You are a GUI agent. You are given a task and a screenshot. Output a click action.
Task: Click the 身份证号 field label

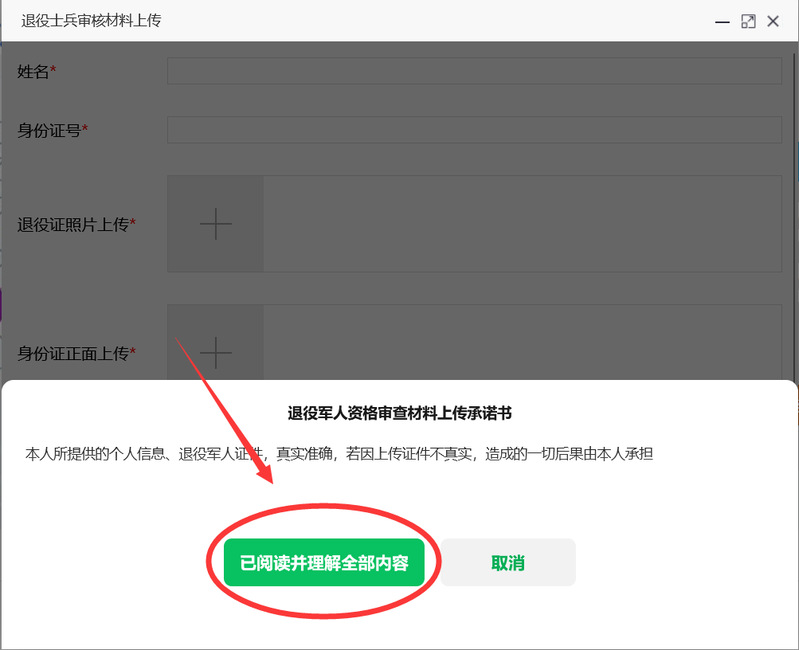pos(49,130)
